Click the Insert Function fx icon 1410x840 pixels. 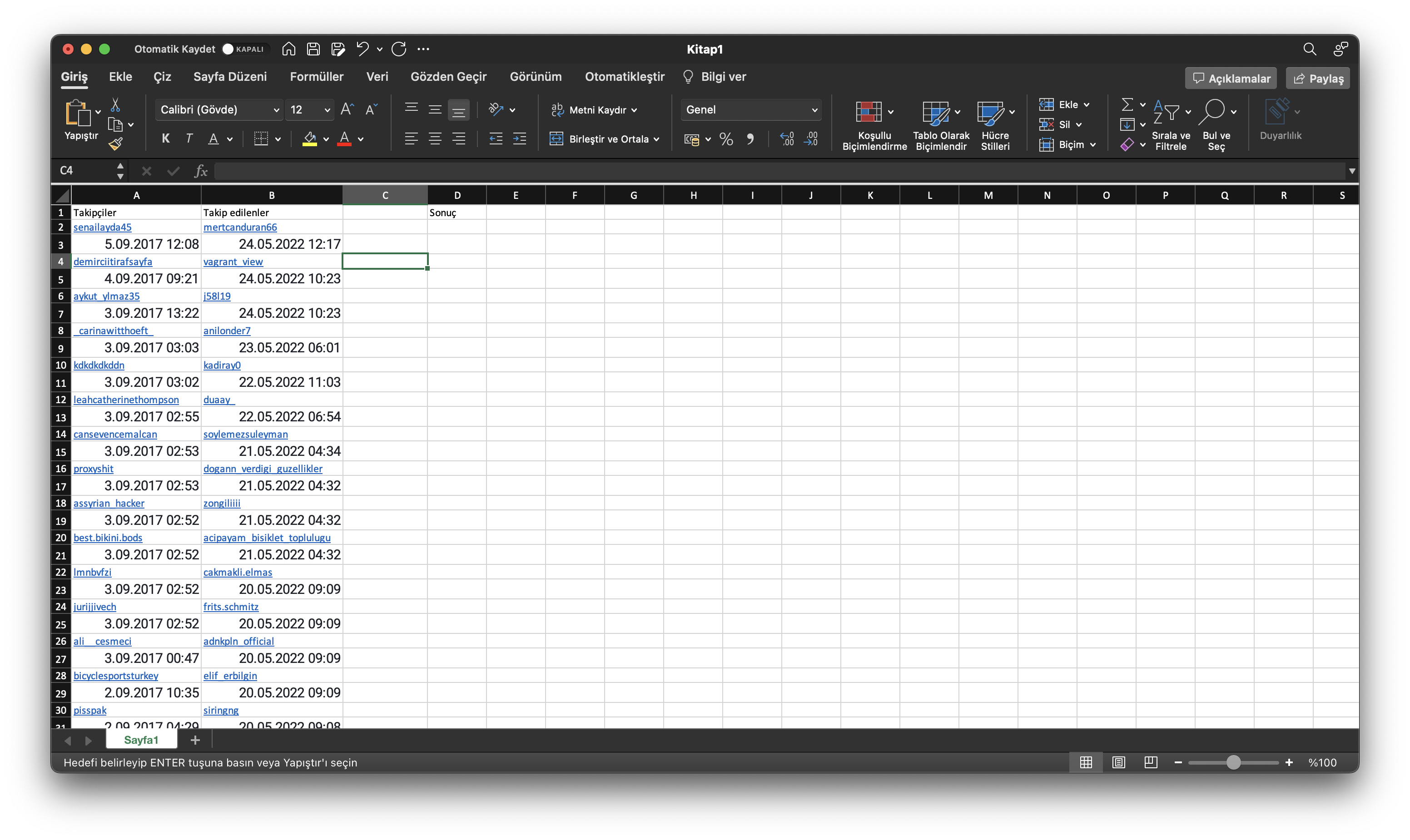click(x=201, y=171)
